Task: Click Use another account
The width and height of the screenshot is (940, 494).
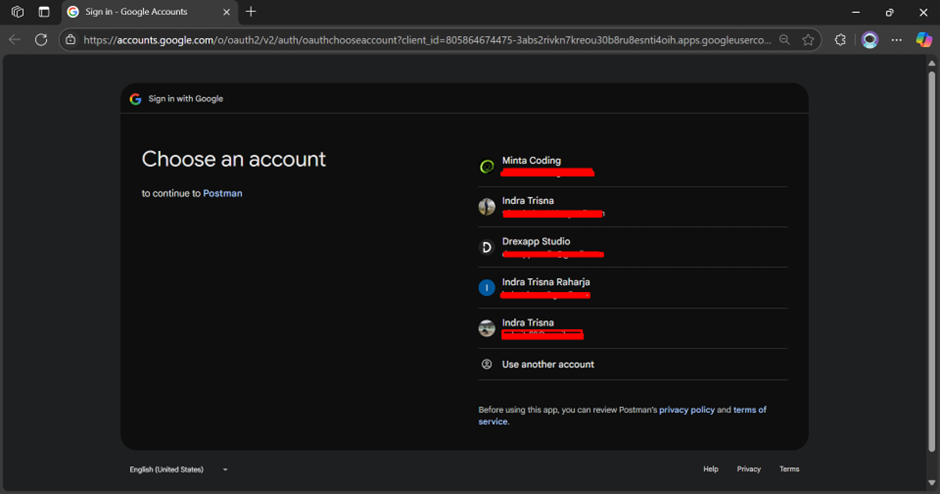Action: click(632, 365)
